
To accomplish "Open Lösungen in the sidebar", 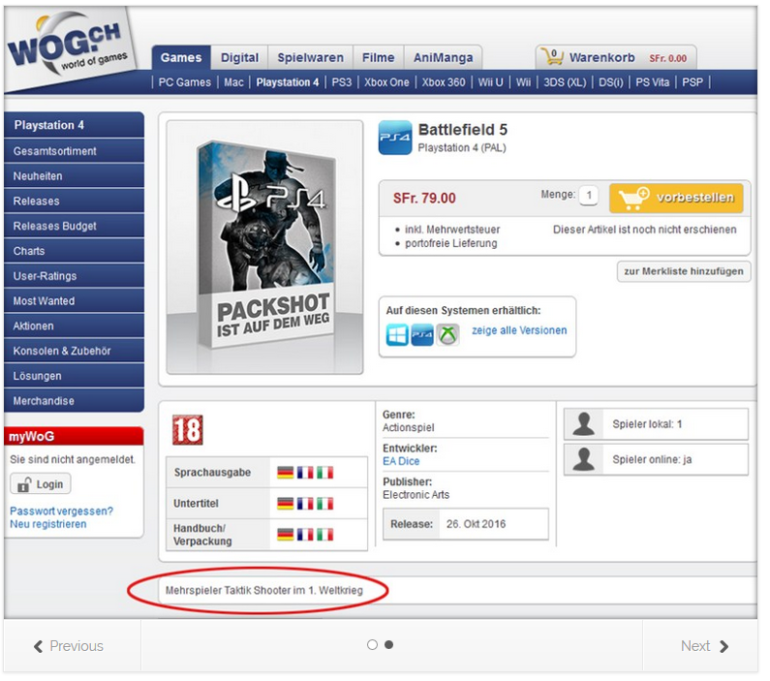I will coord(74,377).
